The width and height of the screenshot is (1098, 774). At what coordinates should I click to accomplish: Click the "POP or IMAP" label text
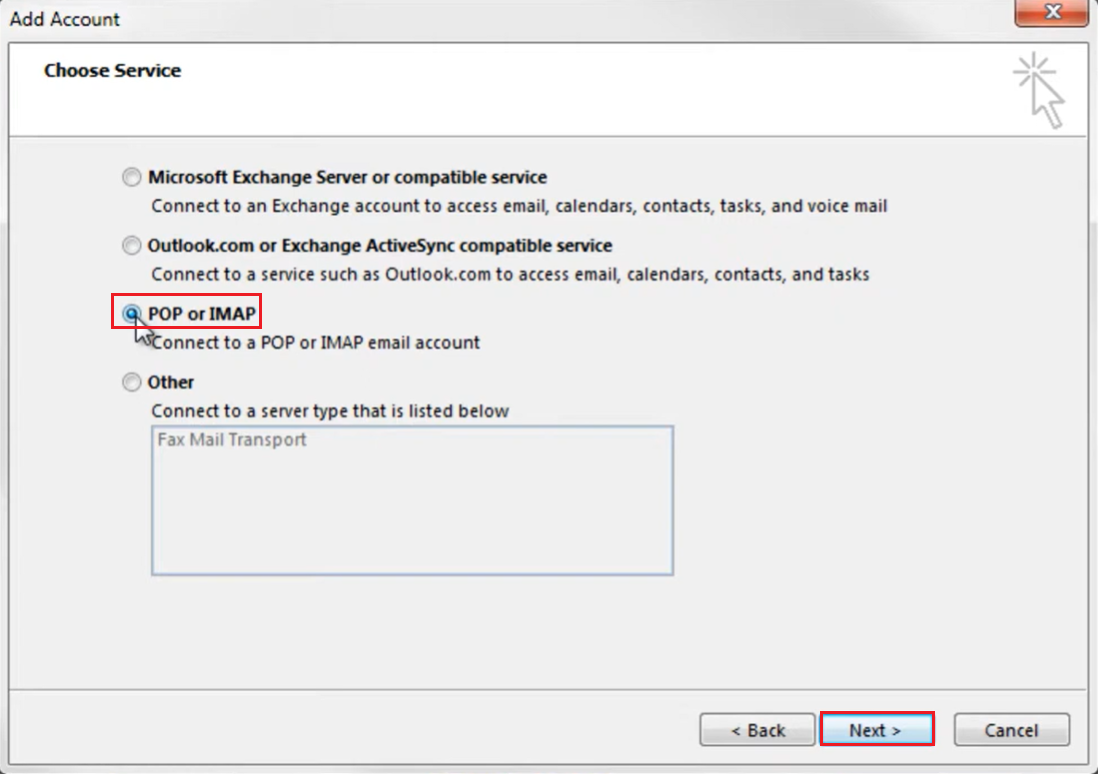click(x=202, y=314)
